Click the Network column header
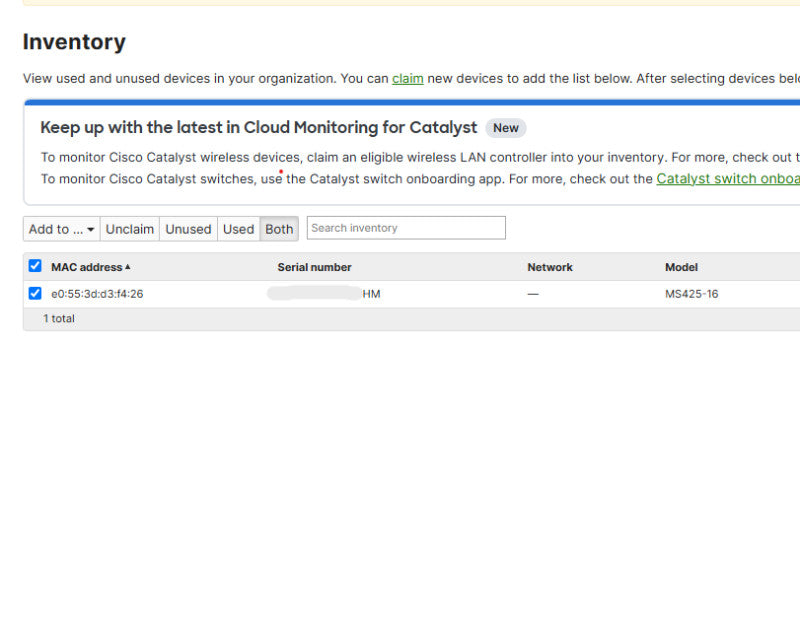The height and width of the screenshot is (619, 800). pos(550,267)
